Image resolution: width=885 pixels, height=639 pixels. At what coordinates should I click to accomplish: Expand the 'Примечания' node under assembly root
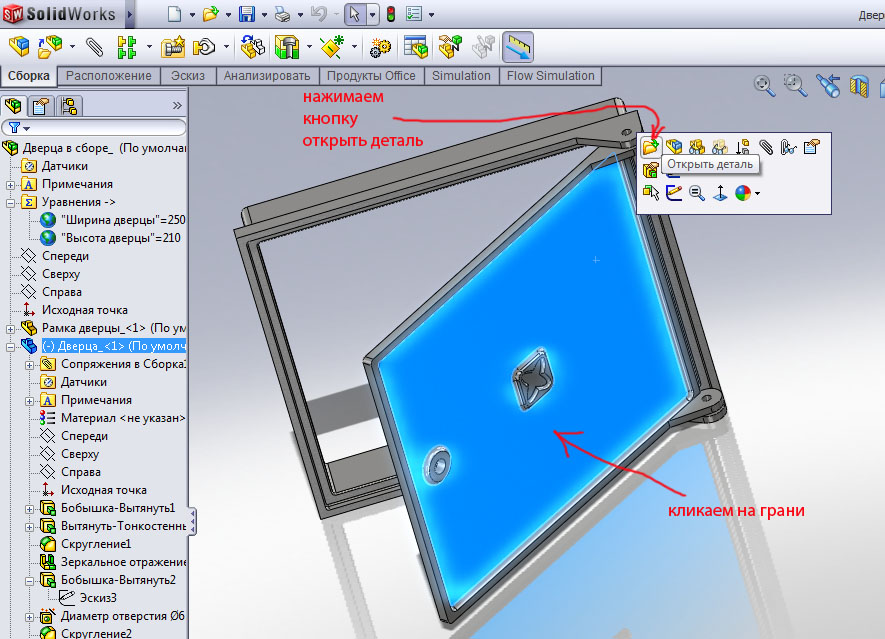pos(11,184)
